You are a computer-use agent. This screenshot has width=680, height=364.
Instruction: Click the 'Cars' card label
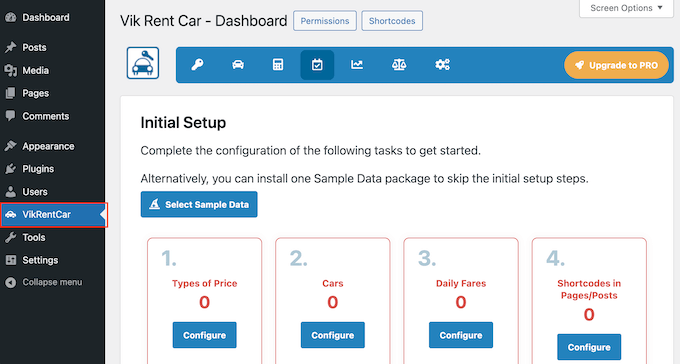(x=333, y=283)
